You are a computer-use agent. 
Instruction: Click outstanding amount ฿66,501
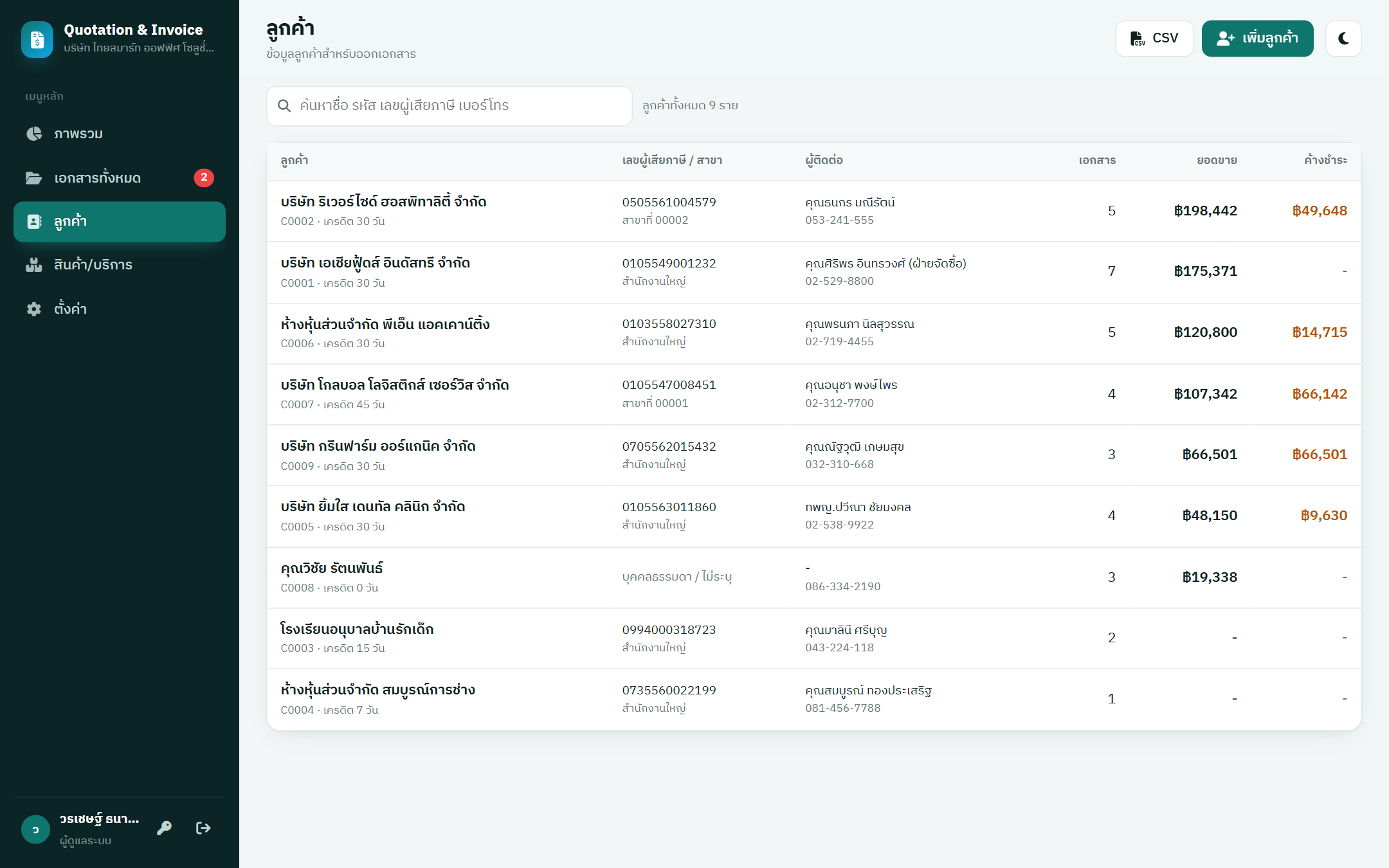1320,455
